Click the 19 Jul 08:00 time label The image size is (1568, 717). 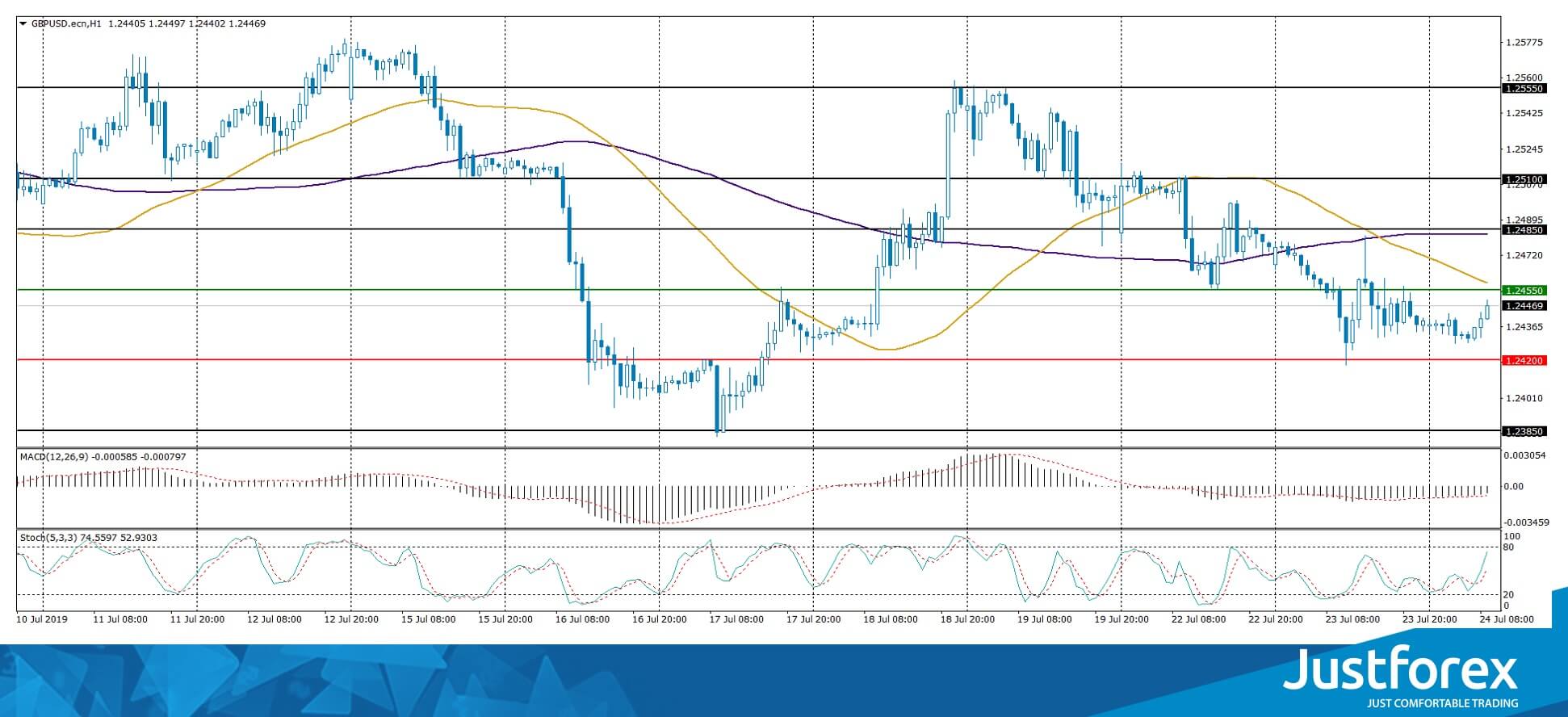click(1046, 619)
